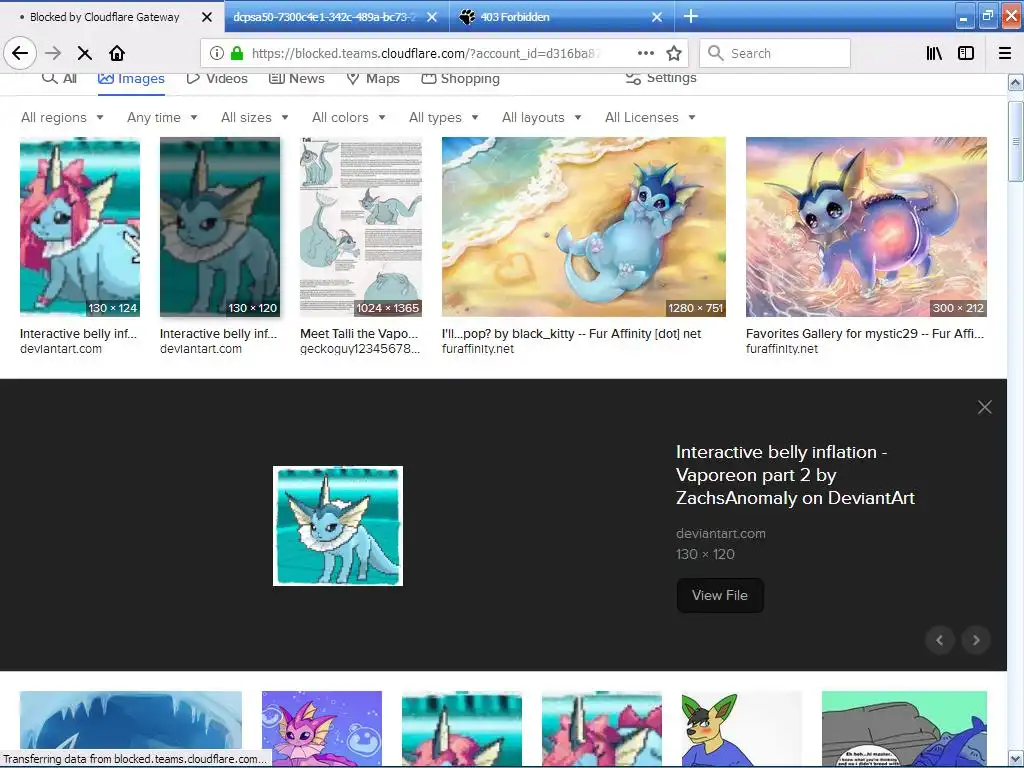This screenshot has width=1024, height=768.
Task: Click the scrollbar up arrow
Action: click(1016, 82)
